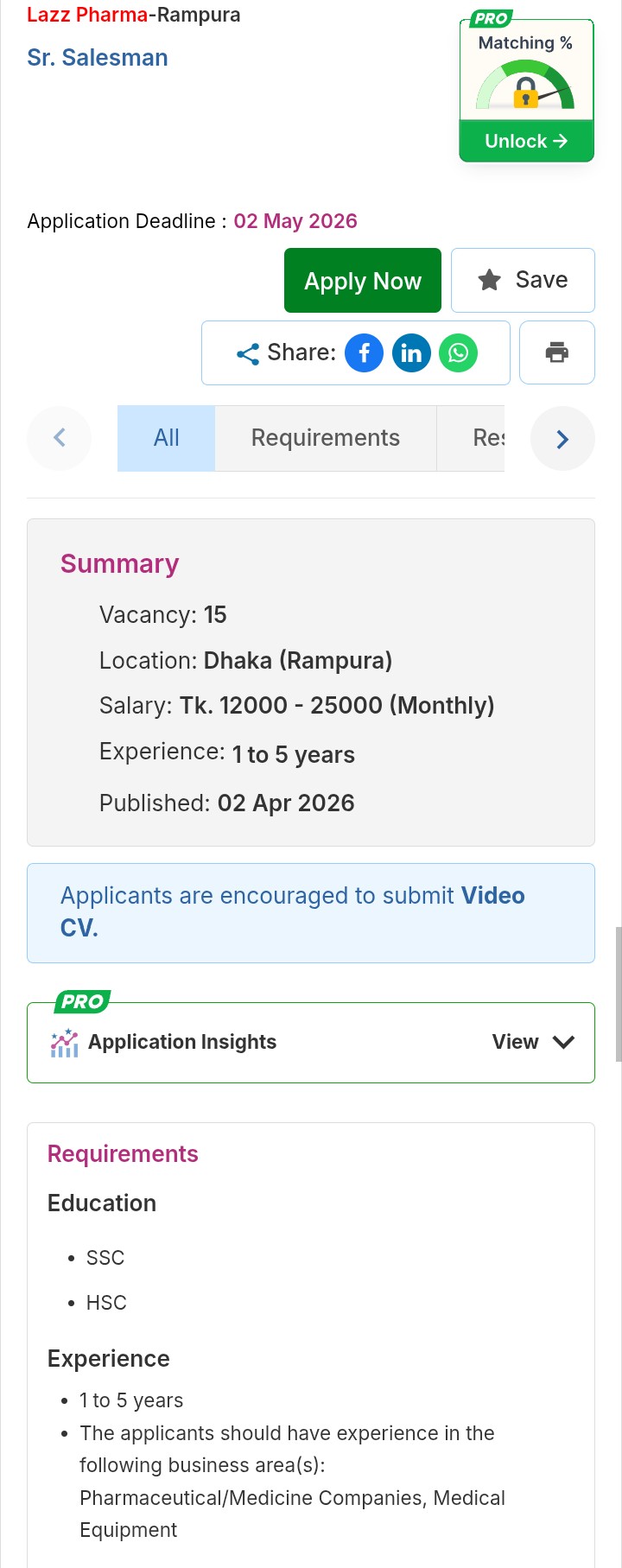
Task: Click the PRO badge above Application Insights
Action: (82, 1002)
